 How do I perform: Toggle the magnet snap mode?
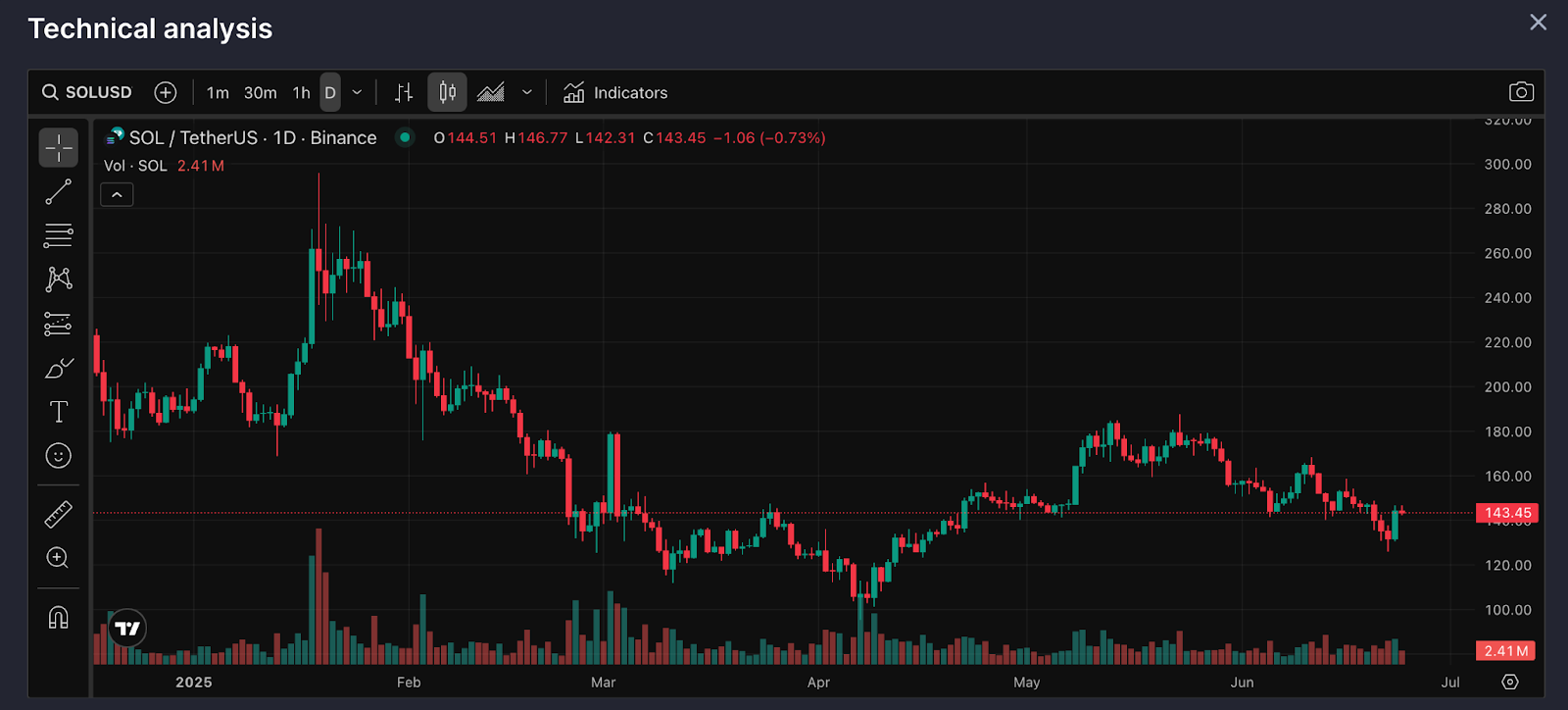click(x=59, y=617)
